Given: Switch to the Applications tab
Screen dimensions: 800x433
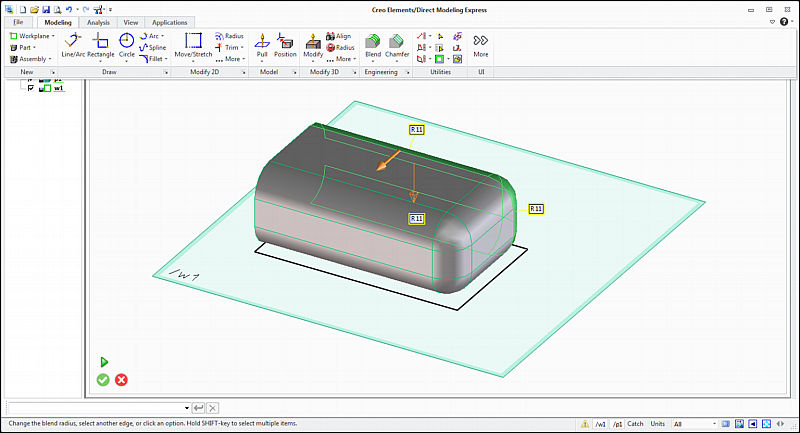Looking at the screenshot, I should click(x=169, y=22).
